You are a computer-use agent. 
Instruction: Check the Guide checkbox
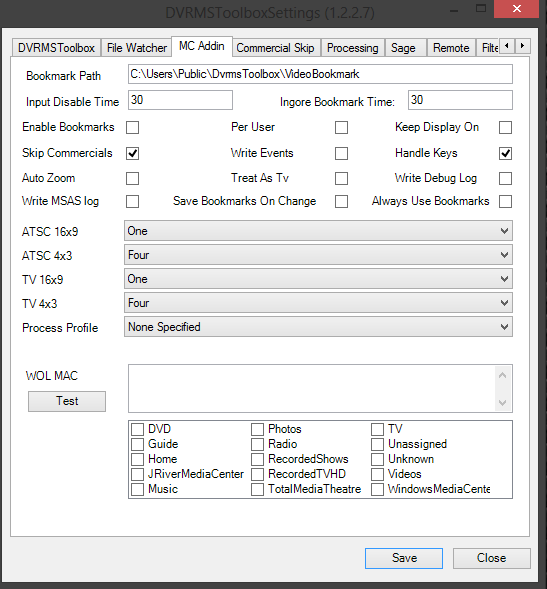click(x=137, y=444)
